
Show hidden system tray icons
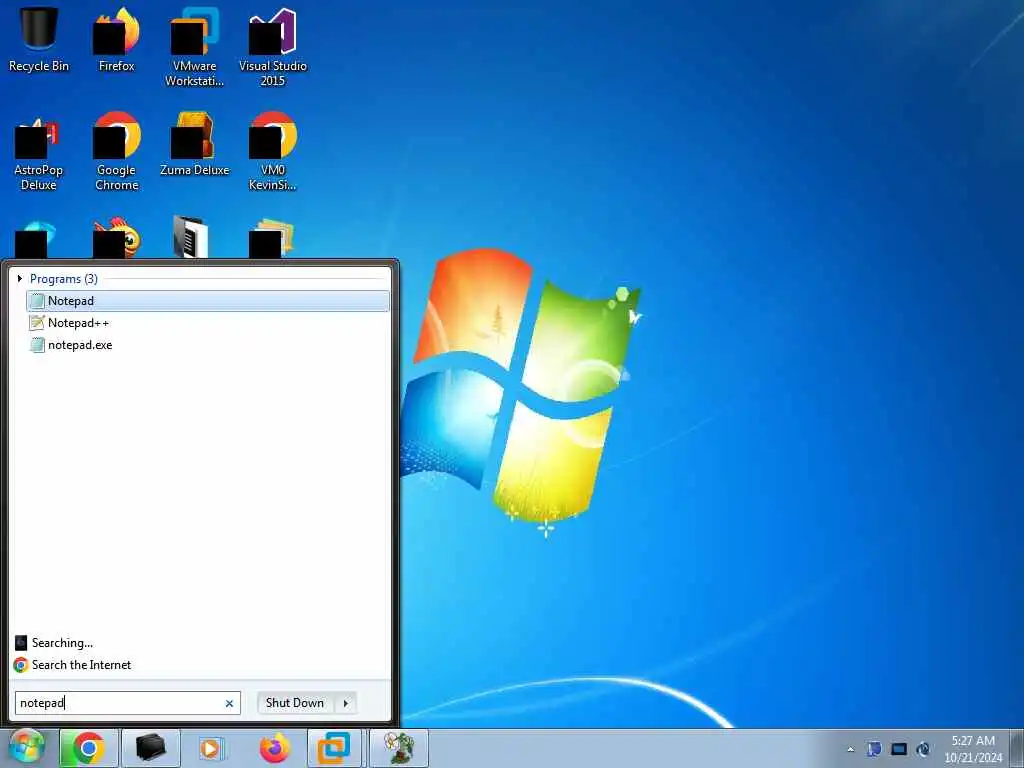point(850,749)
